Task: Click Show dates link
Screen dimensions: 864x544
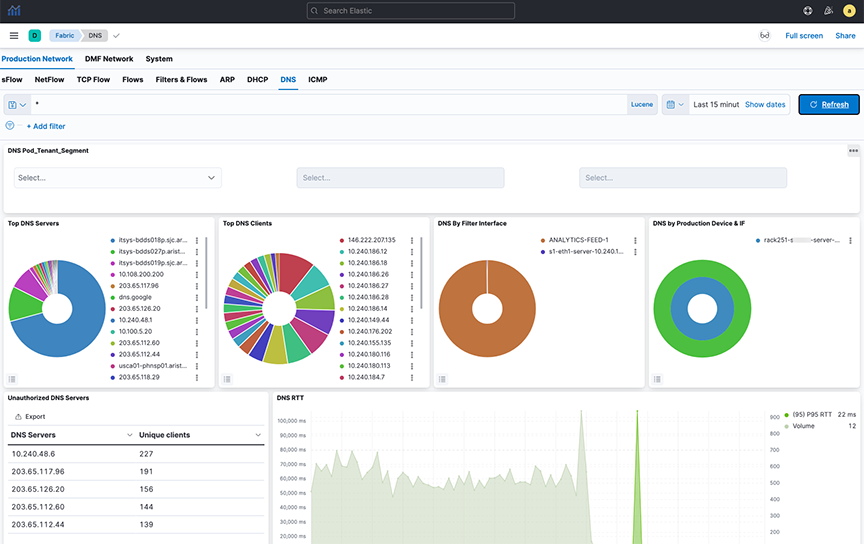Action: click(x=765, y=105)
